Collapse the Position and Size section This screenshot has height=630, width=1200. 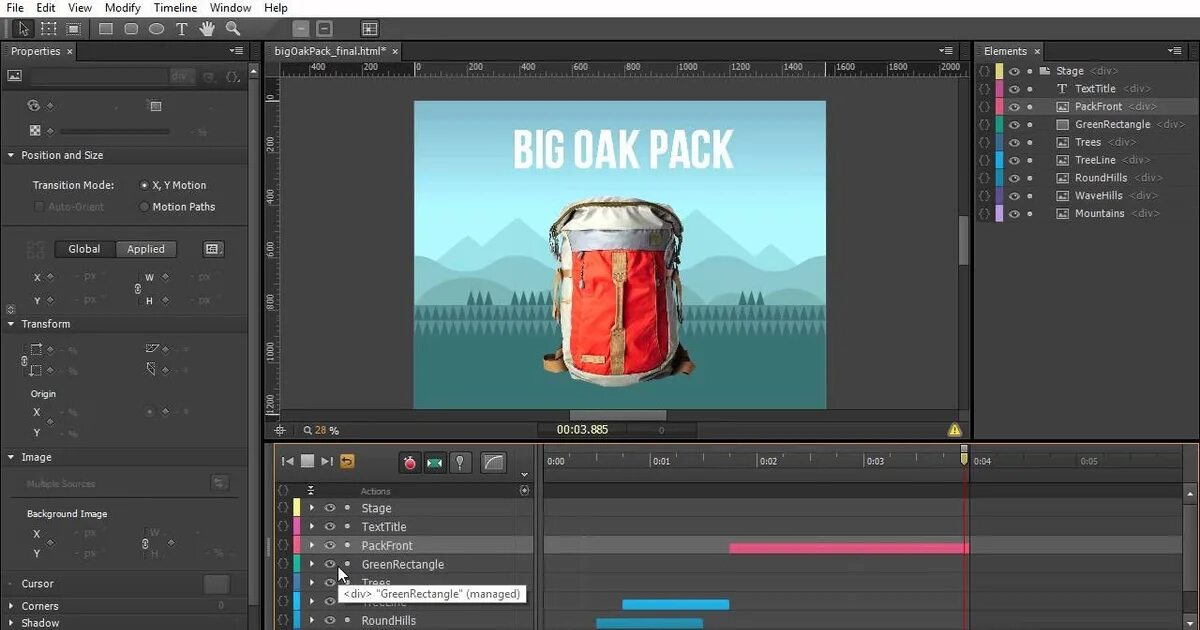pyautogui.click(x=10, y=155)
